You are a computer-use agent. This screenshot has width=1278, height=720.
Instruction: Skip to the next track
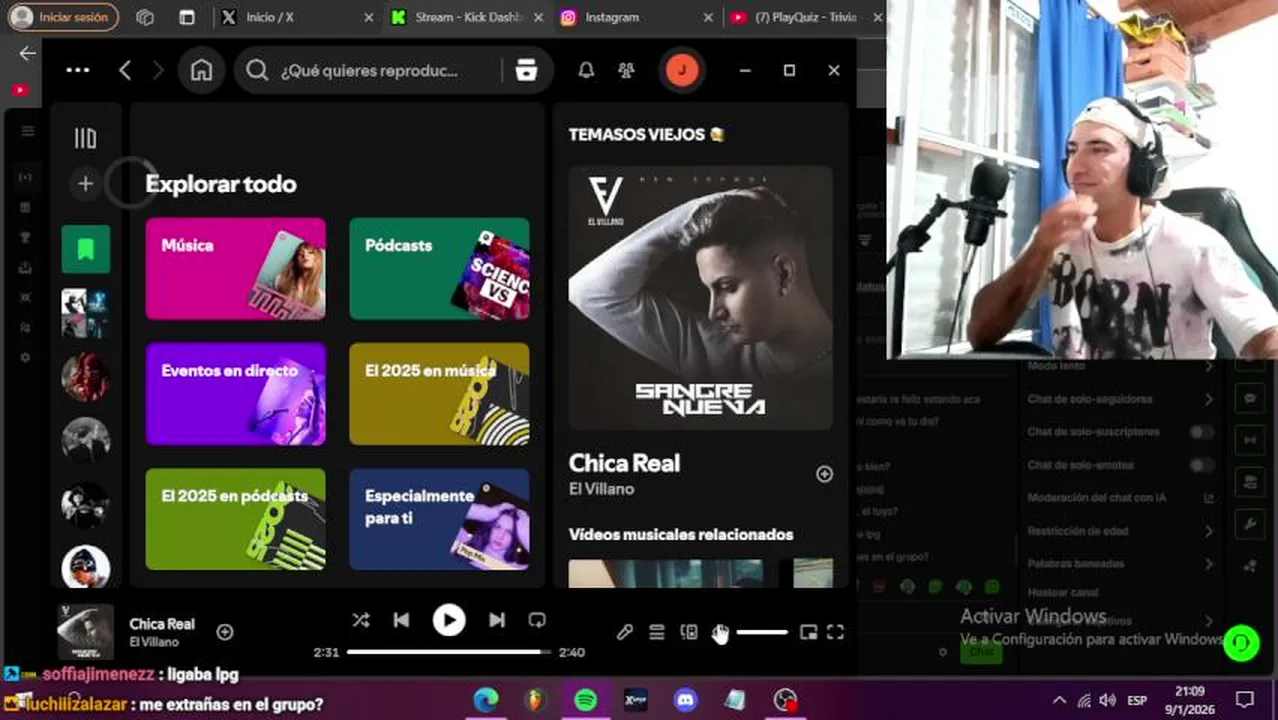tap(497, 620)
